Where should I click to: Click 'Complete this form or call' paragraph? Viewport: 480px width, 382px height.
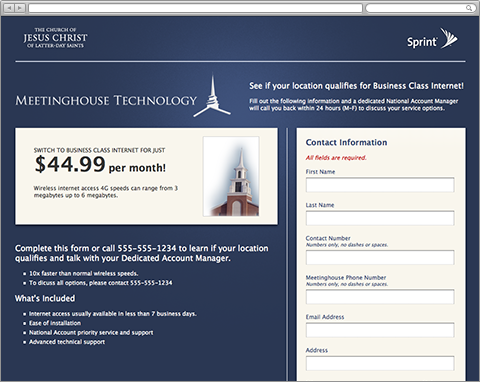click(142, 253)
